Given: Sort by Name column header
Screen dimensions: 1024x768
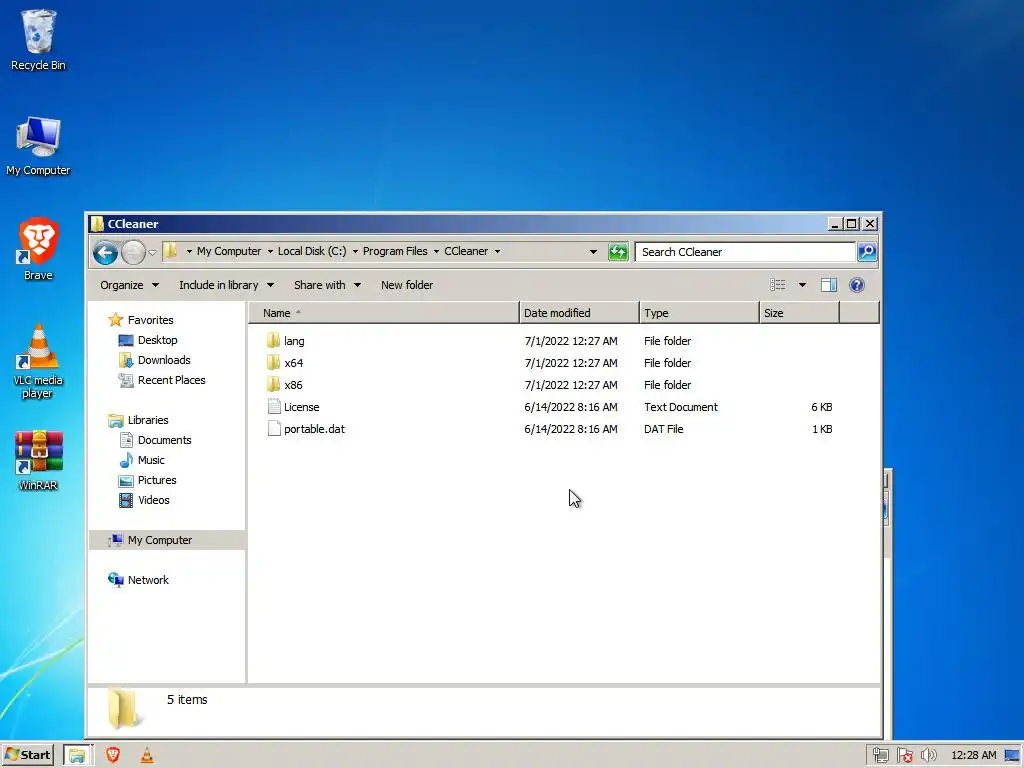Looking at the screenshot, I should (383, 313).
